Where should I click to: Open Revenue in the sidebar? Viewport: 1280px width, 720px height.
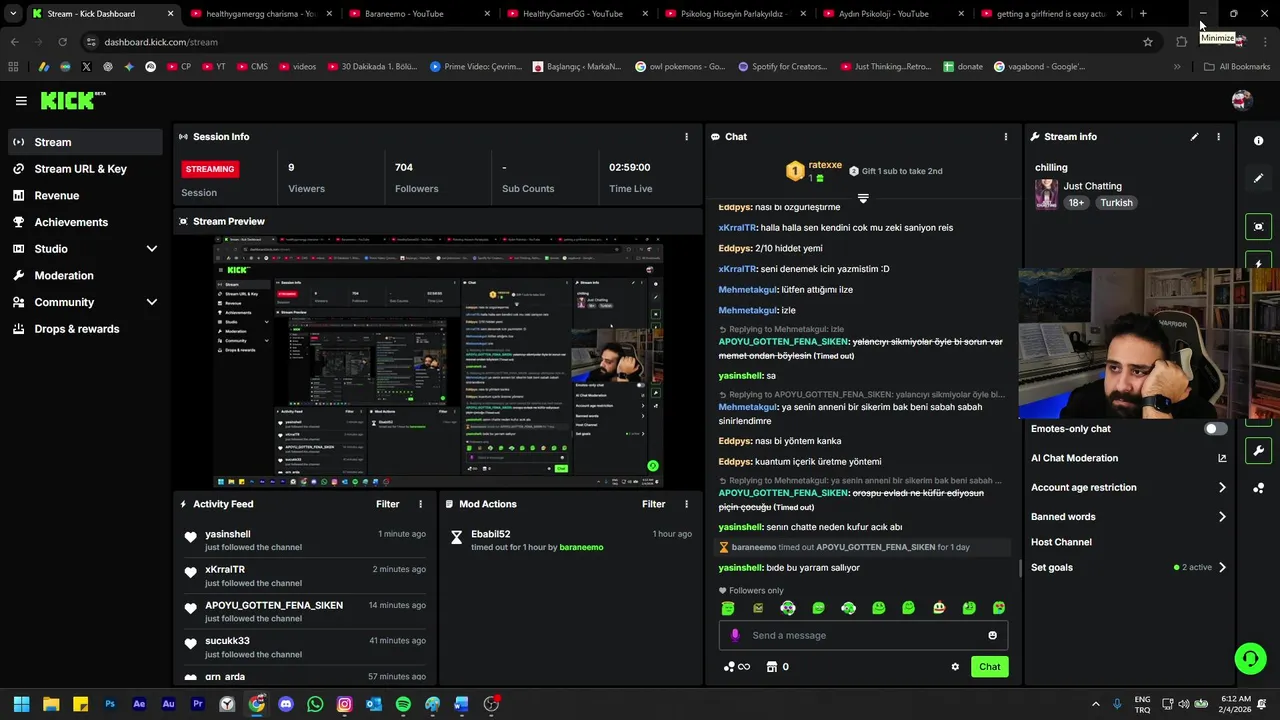pos(85,196)
